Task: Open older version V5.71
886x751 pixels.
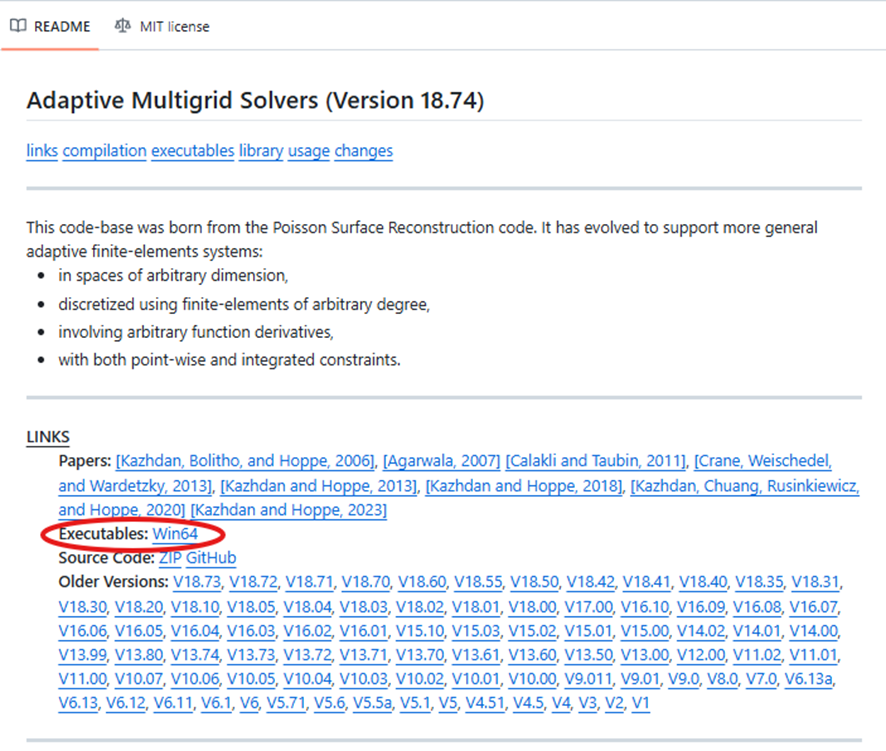Action: click(x=286, y=704)
